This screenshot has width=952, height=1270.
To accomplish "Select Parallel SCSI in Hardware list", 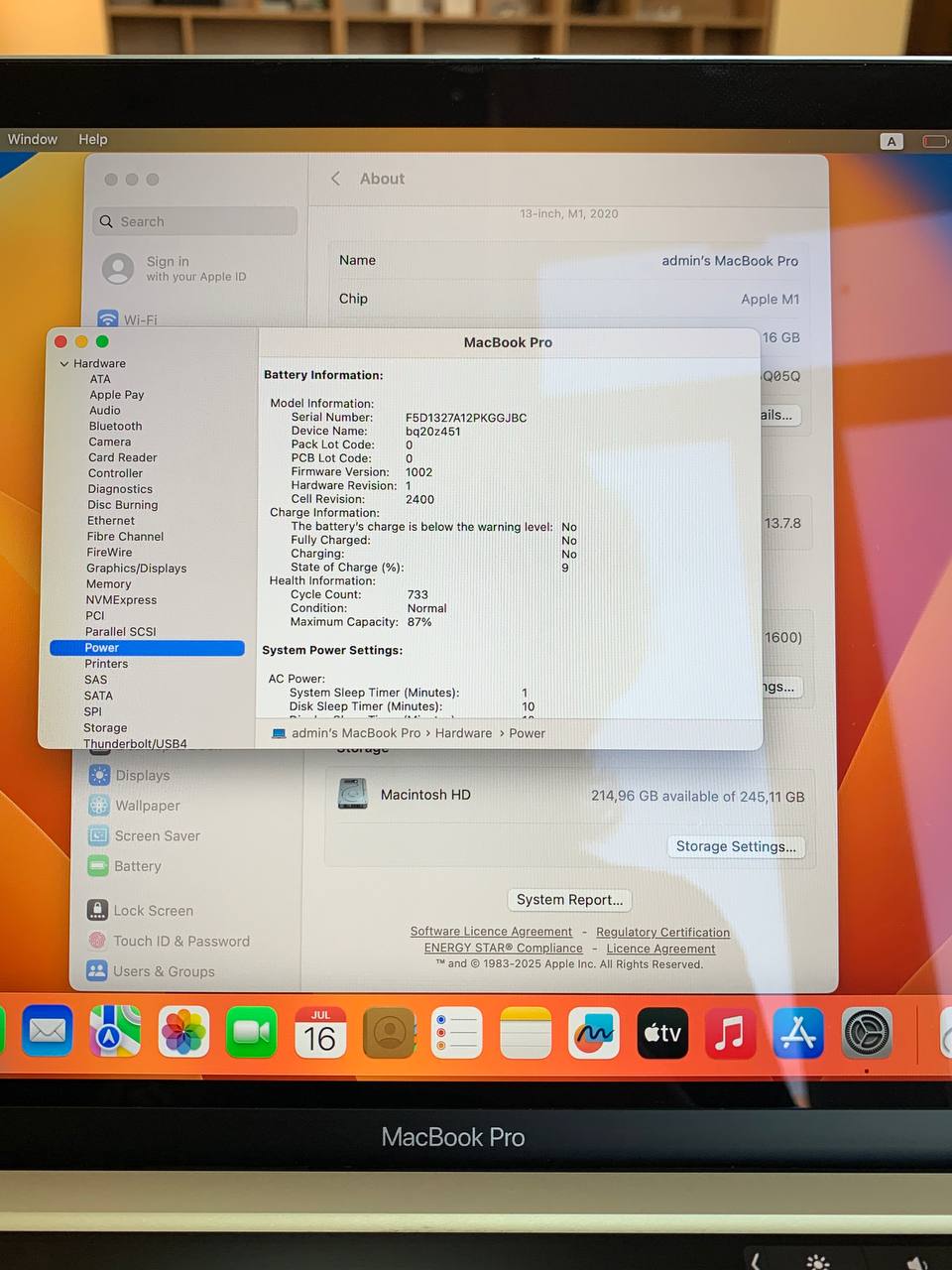I will click(121, 632).
